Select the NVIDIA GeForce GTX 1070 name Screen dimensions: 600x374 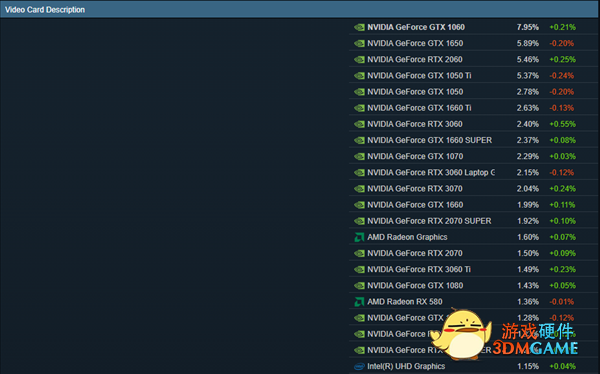click(415, 156)
